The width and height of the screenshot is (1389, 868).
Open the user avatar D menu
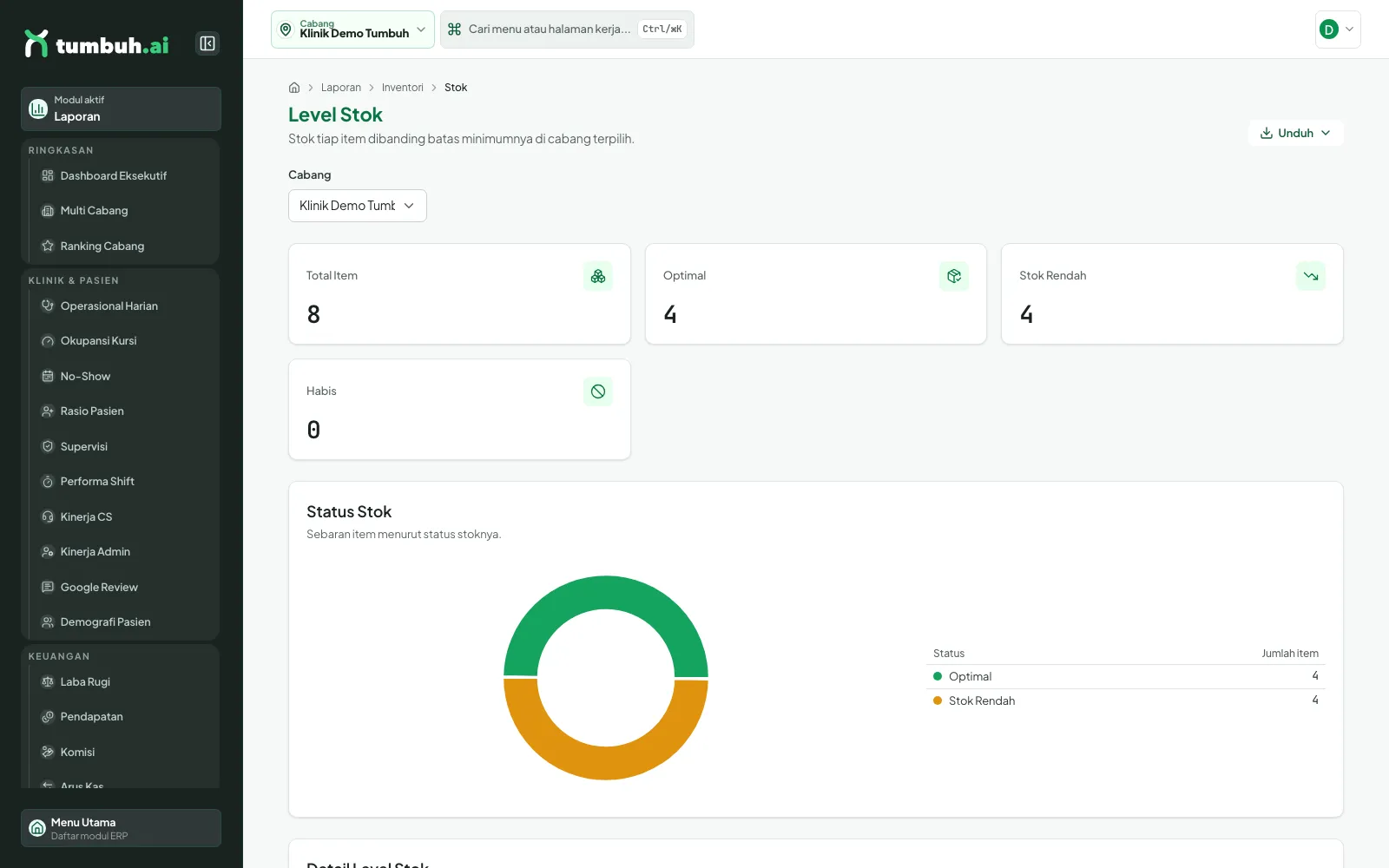point(1338,30)
